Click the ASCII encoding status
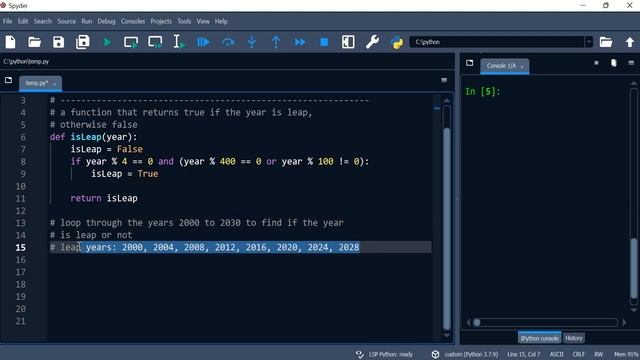 556,354
